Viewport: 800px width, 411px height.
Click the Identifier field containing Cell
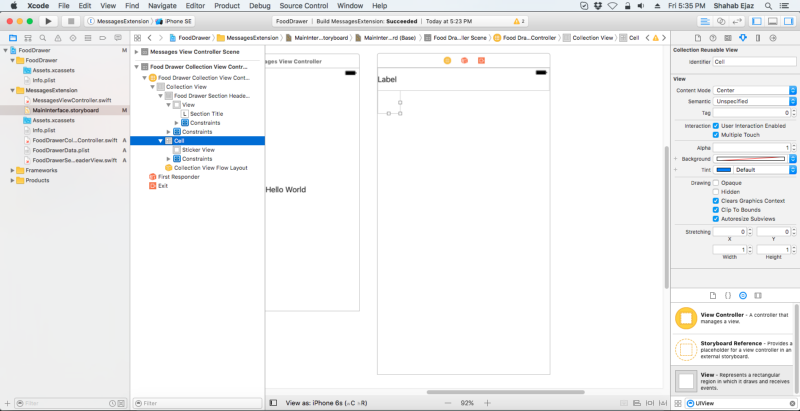pyautogui.click(x=755, y=62)
